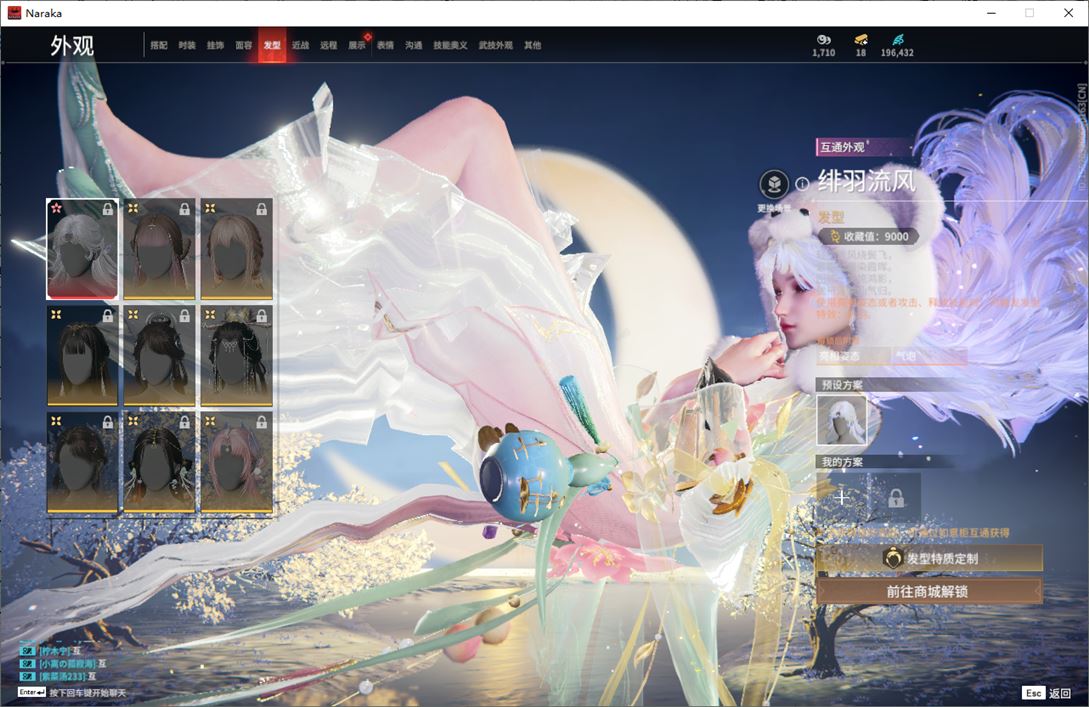
Task: Pick the pink hairstyle thumbnail
Action: tap(236, 462)
